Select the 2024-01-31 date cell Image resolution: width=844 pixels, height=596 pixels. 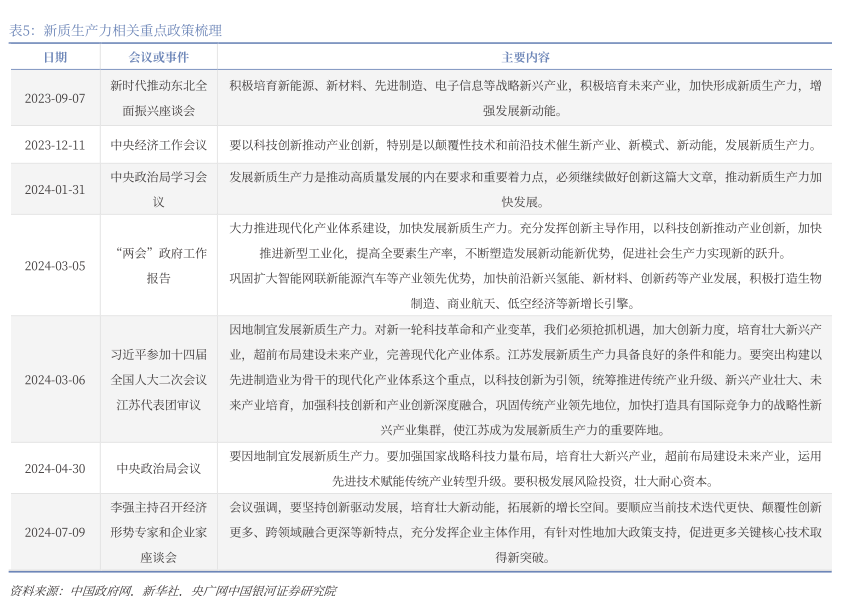tap(55, 189)
